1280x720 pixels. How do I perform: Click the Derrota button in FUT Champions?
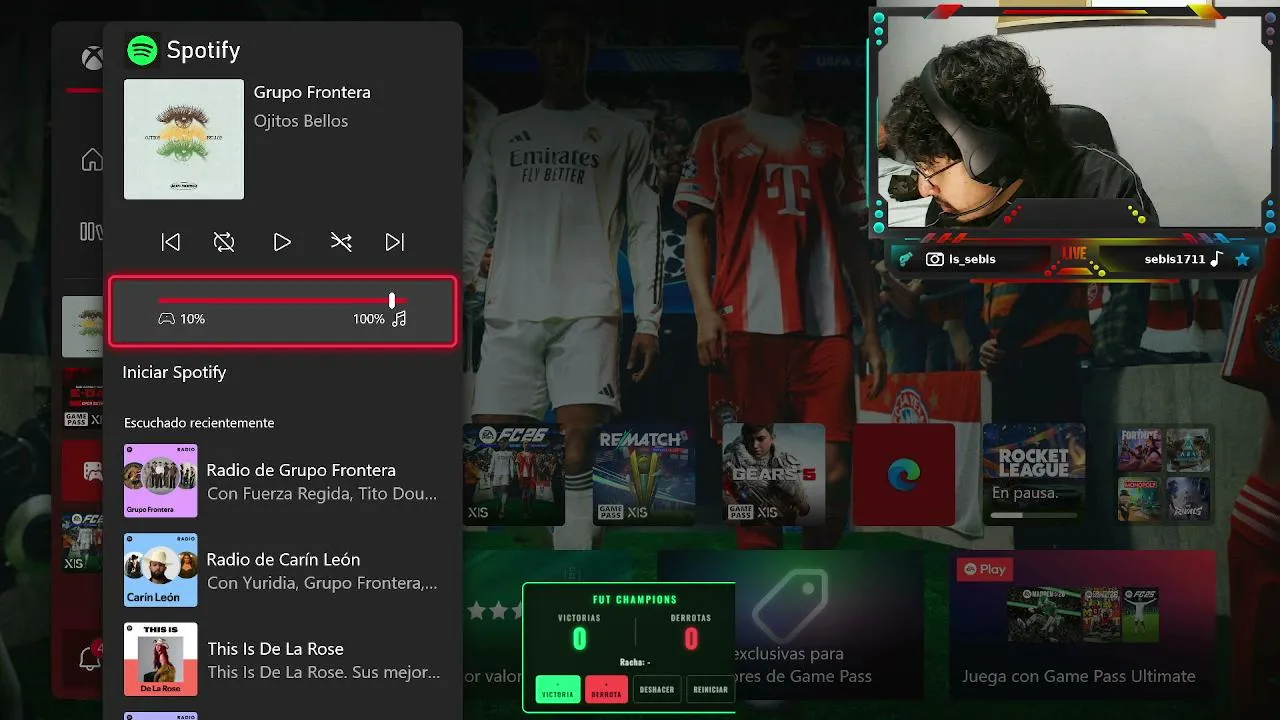click(606, 690)
